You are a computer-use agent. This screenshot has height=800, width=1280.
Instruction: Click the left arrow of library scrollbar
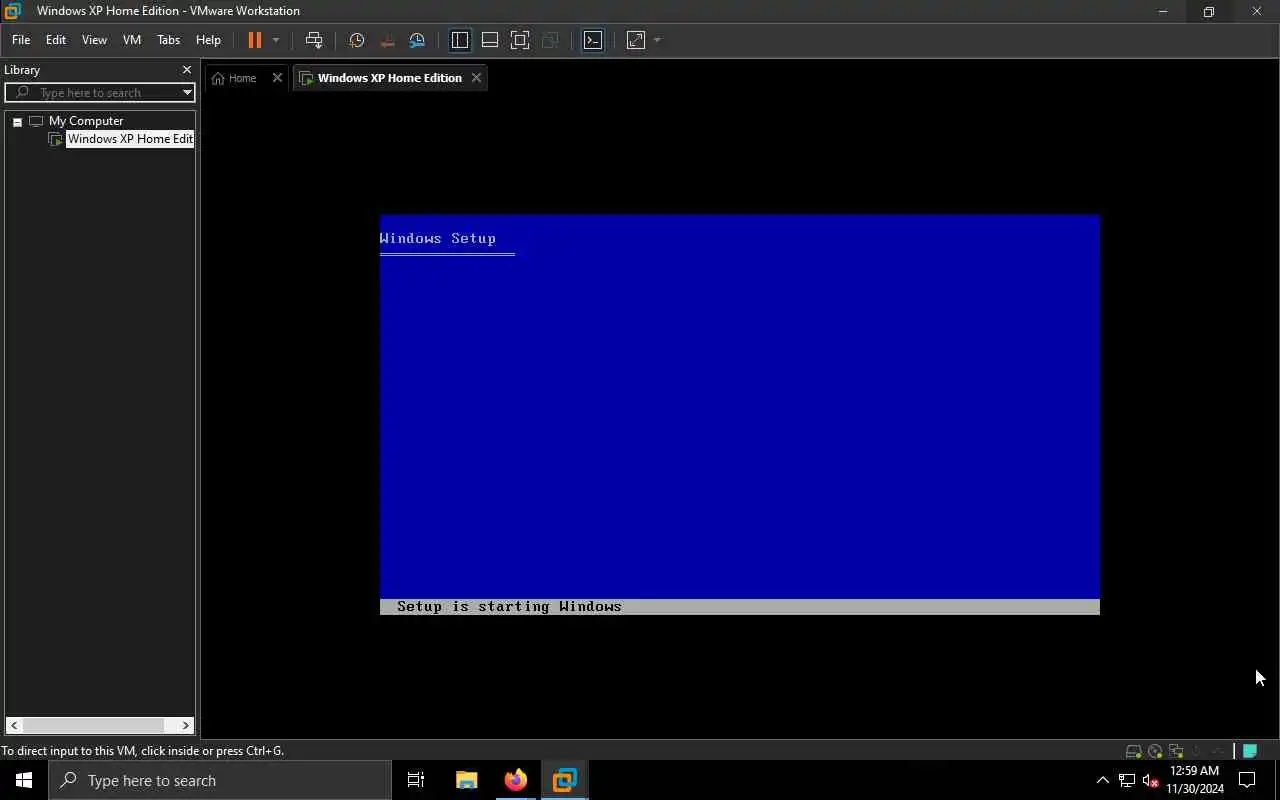click(14, 726)
